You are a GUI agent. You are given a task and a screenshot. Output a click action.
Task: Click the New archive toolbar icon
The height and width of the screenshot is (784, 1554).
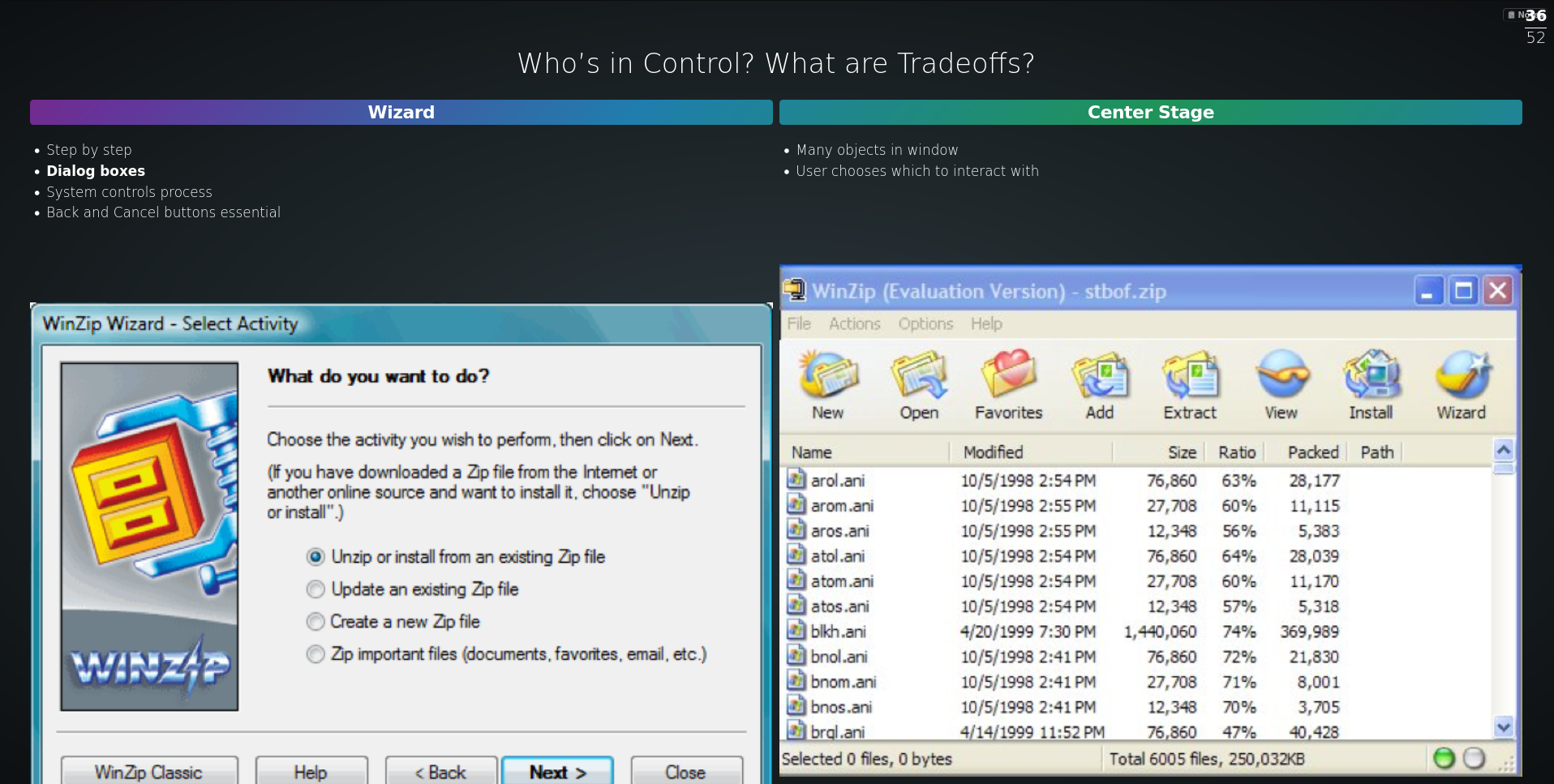[x=828, y=385]
